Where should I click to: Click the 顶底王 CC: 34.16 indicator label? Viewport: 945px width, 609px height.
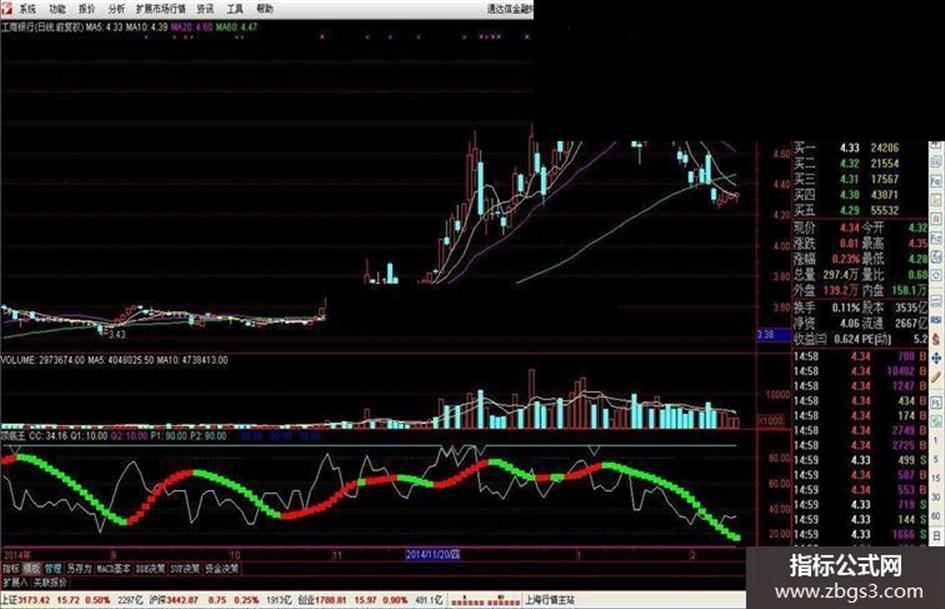34,435
